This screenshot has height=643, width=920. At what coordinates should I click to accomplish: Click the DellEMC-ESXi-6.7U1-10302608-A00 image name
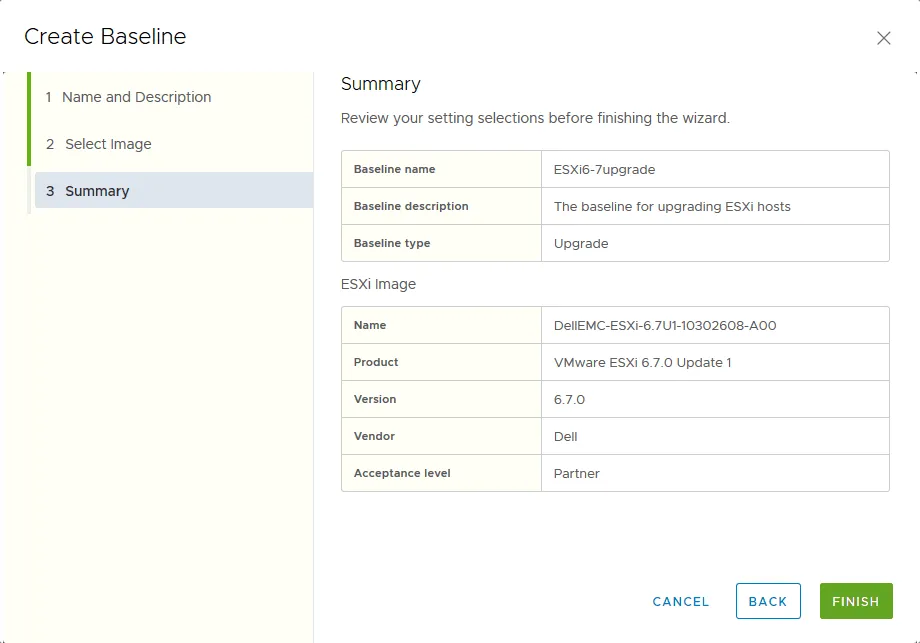pos(665,325)
